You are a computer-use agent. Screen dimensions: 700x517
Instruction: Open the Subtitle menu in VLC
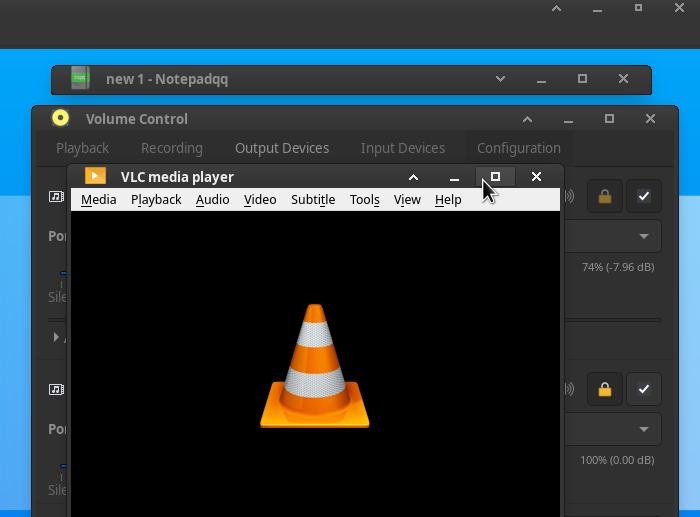[313, 200]
